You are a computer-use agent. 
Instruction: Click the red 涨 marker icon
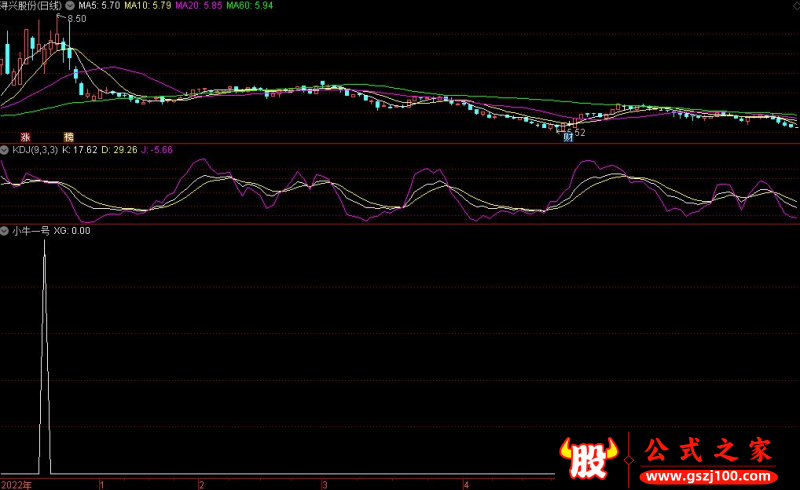tap(25, 136)
